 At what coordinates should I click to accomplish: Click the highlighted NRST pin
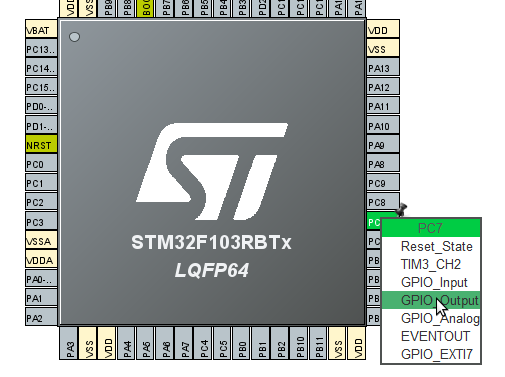41,144
